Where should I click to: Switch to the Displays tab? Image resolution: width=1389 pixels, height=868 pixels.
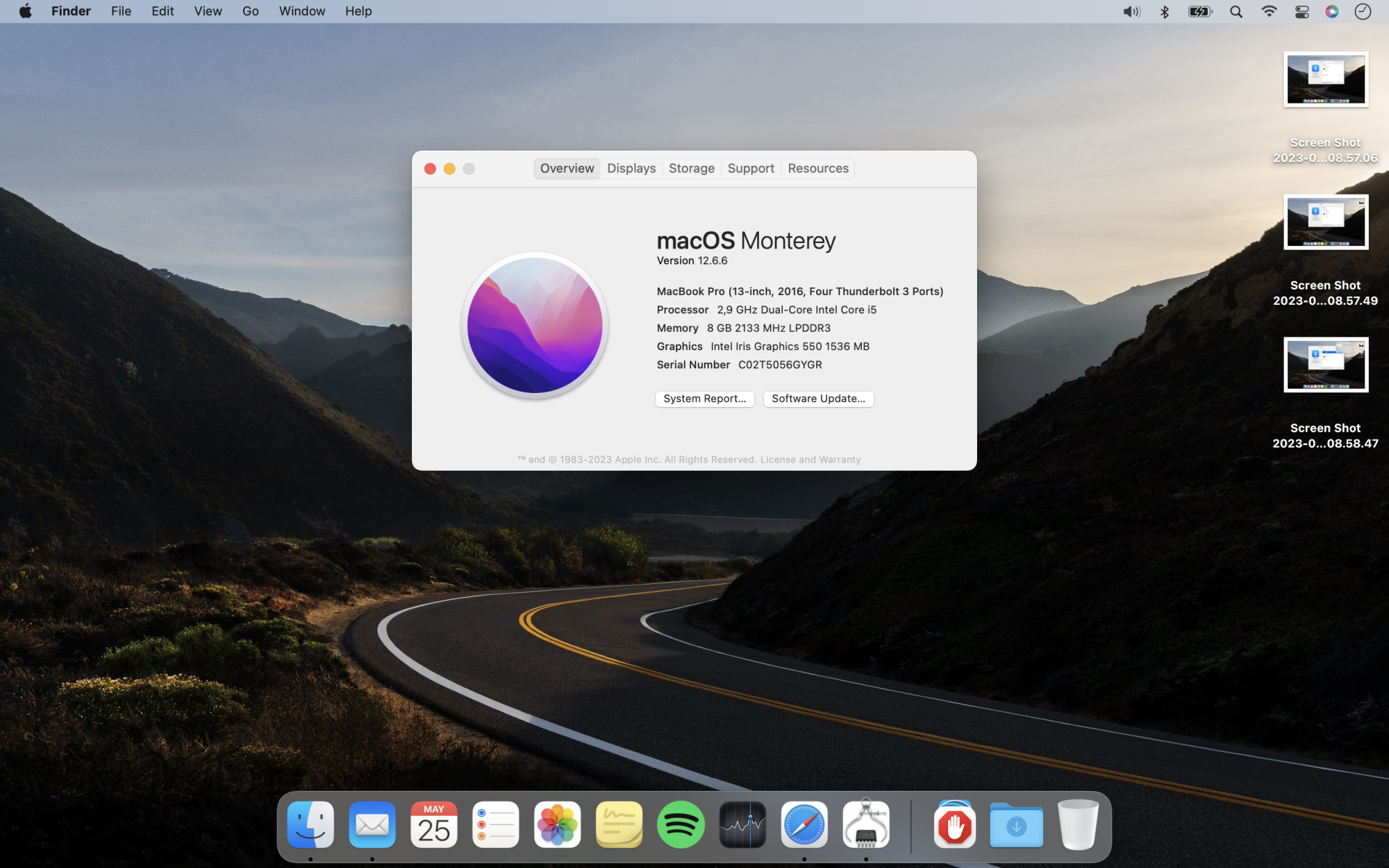pyautogui.click(x=631, y=169)
